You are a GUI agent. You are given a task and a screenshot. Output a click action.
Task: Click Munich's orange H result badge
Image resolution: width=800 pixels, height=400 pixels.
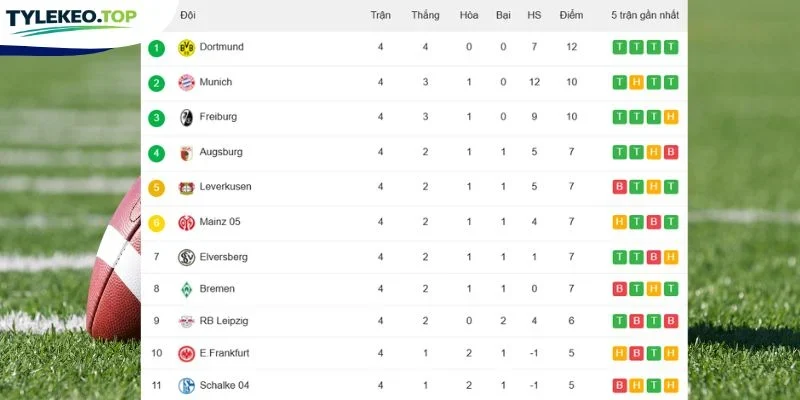coord(636,82)
